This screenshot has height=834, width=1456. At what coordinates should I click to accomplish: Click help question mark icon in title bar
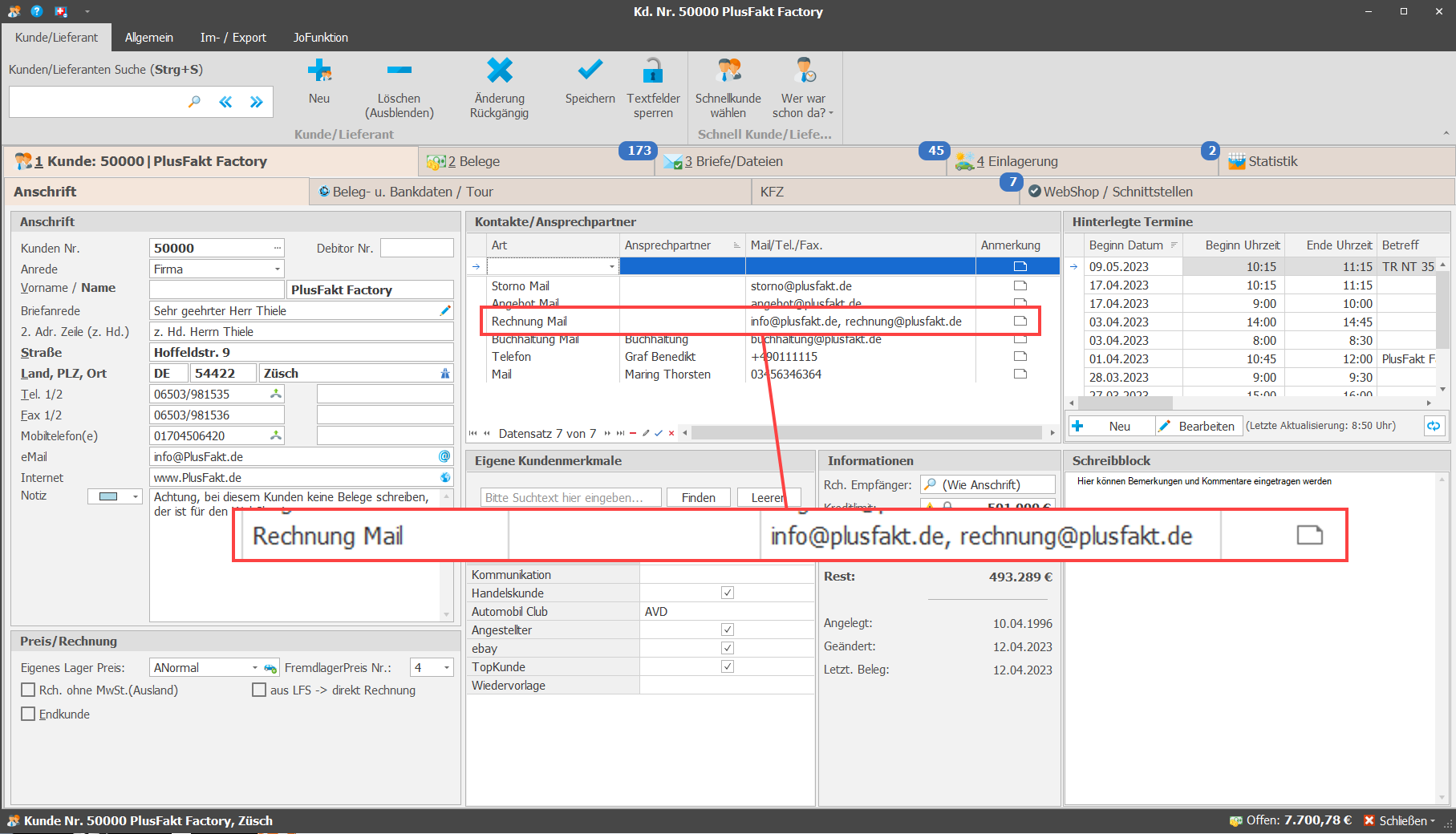pos(37,11)
